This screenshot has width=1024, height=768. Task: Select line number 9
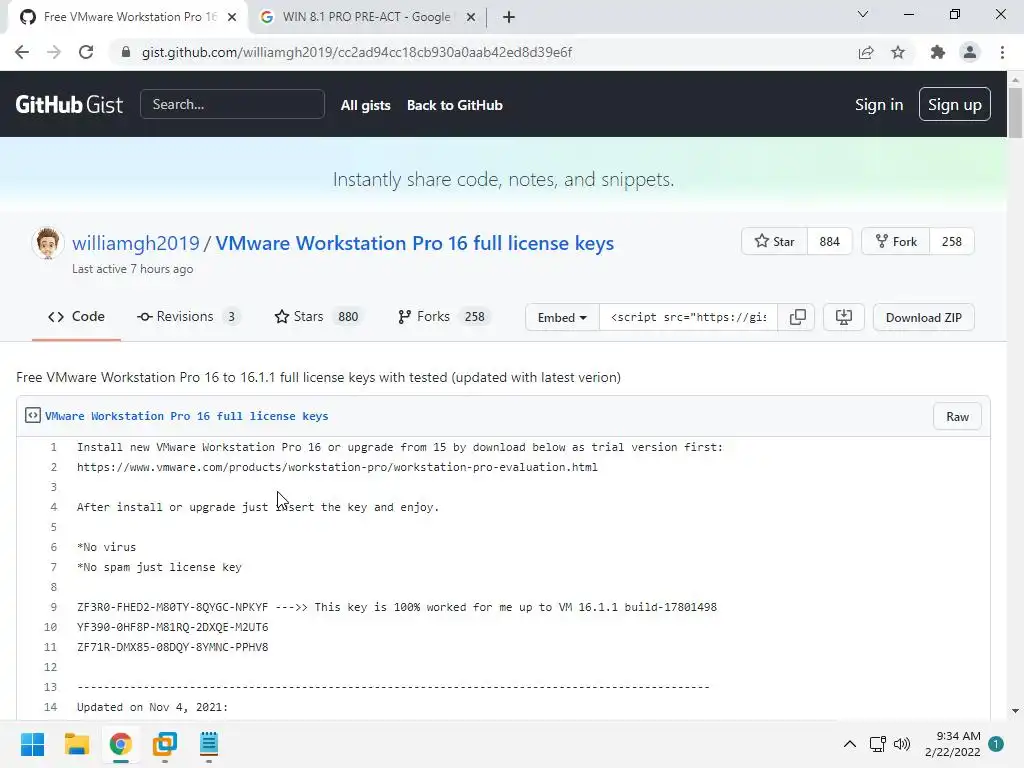[x=54, y=607]
